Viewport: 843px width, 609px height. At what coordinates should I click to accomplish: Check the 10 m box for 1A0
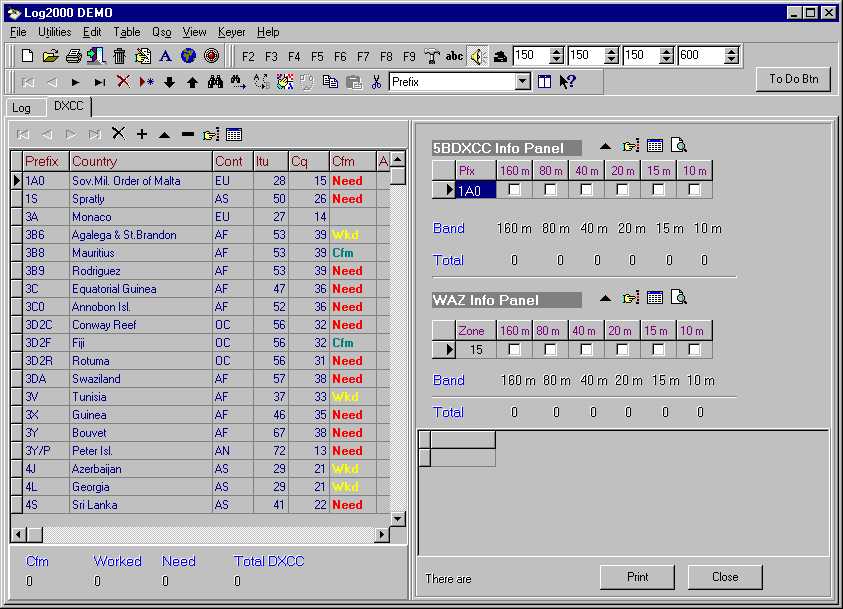(695, 190)
